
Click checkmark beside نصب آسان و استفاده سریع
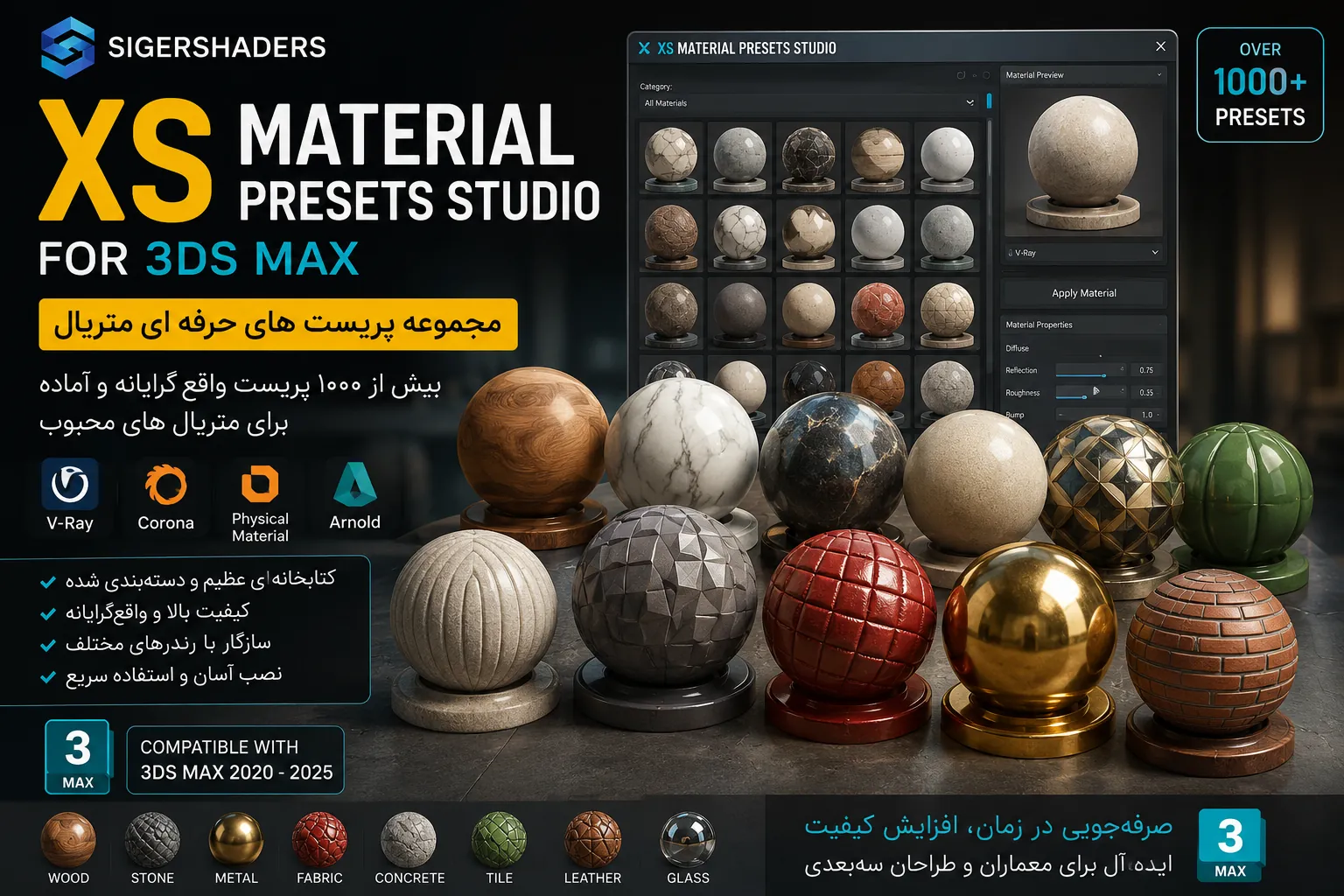48,676
